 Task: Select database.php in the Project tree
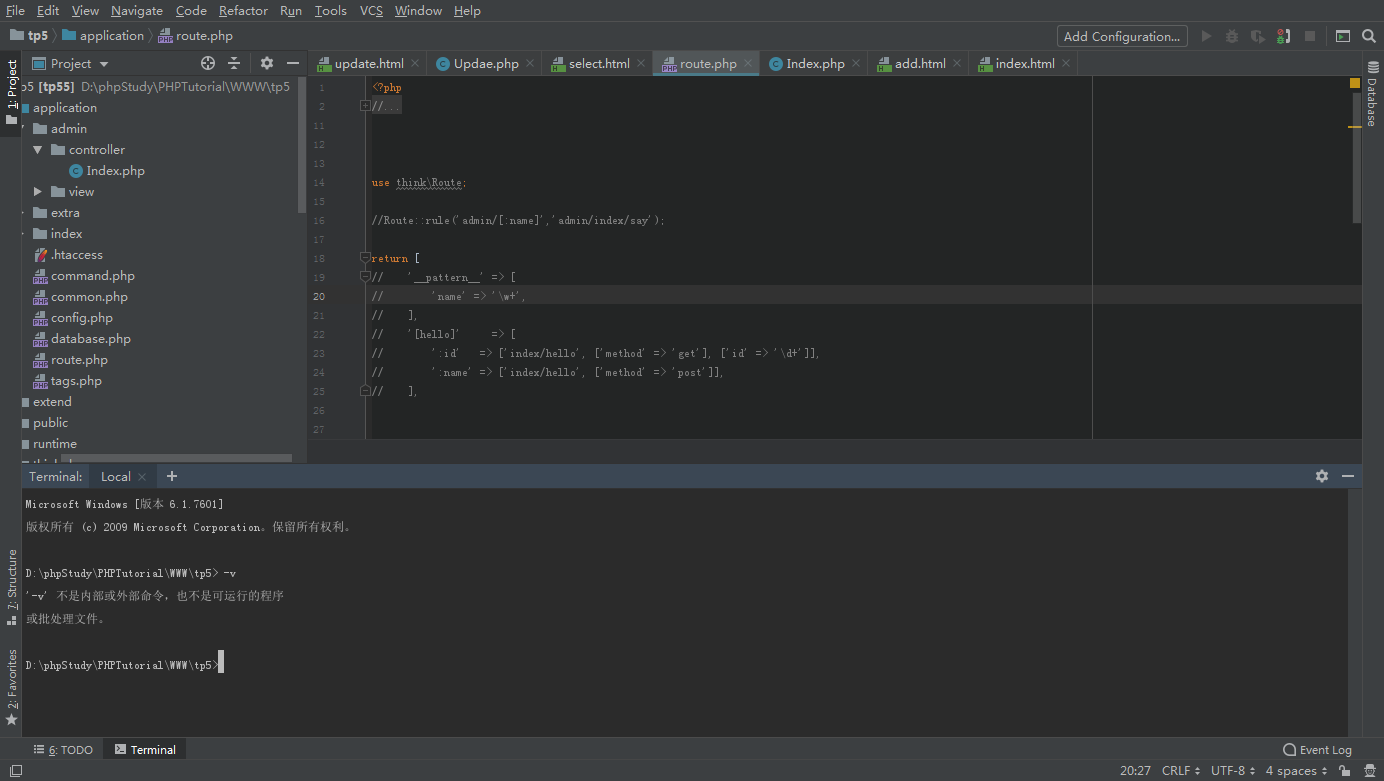click(88, 338)
